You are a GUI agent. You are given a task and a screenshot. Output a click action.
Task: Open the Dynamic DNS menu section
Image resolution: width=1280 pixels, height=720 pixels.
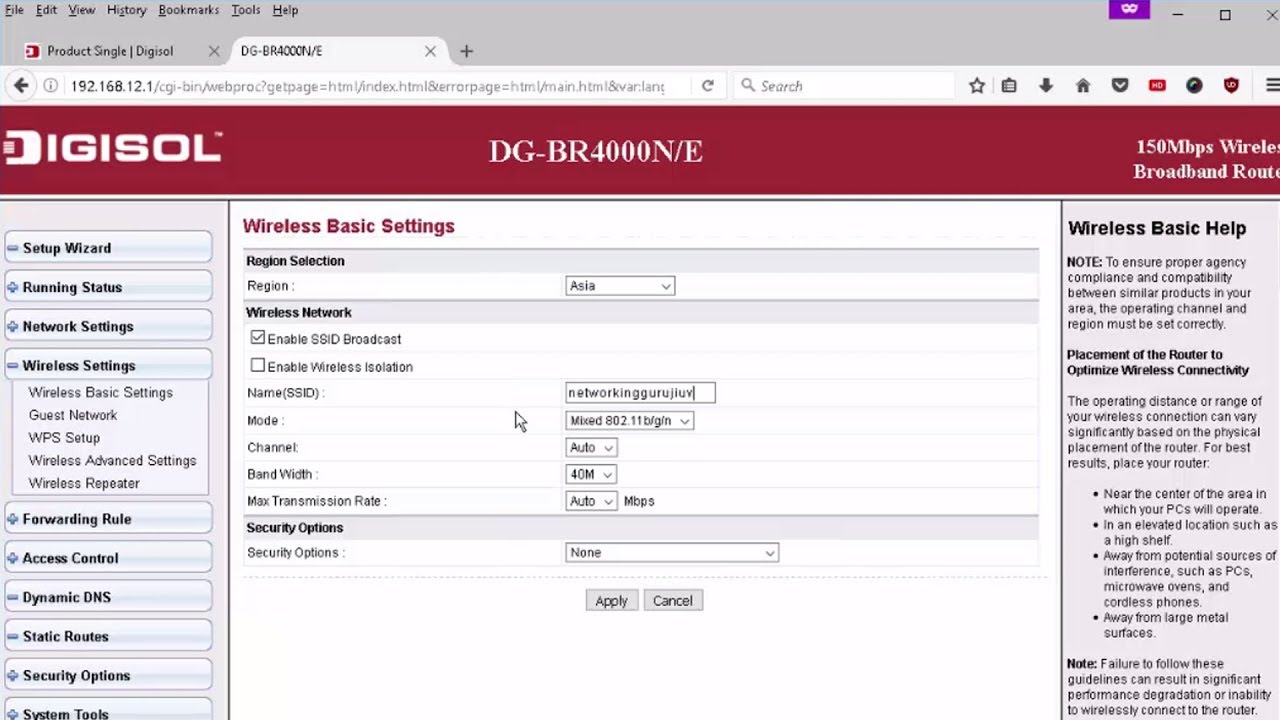pyautogui.click(x=108, y=597)
